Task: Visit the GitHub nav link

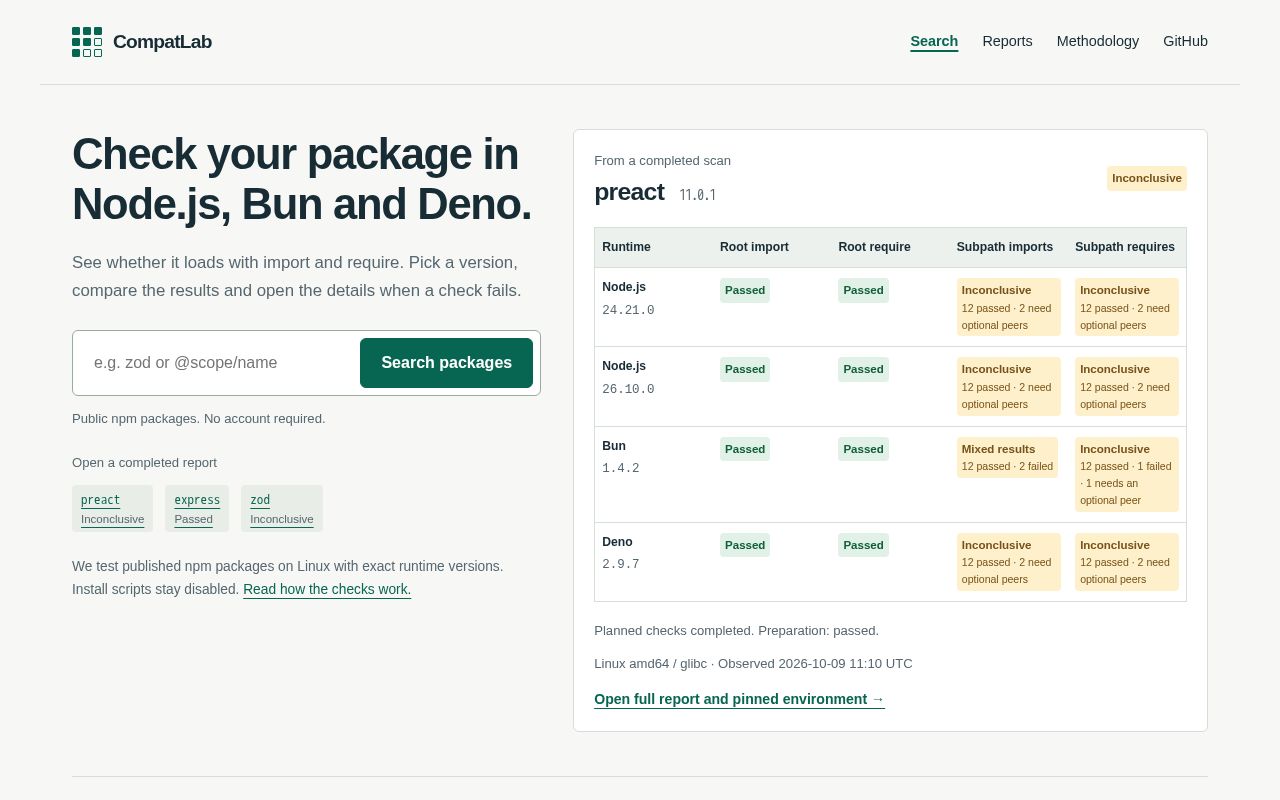Action: (x=1185, y=41)
